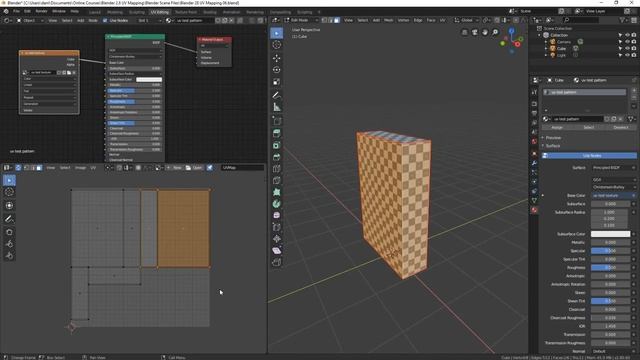Image resolution: width=640 pixels, height=360 pixels.
Task: Select the UV editor Transform tool
Action: pos(9,205)
